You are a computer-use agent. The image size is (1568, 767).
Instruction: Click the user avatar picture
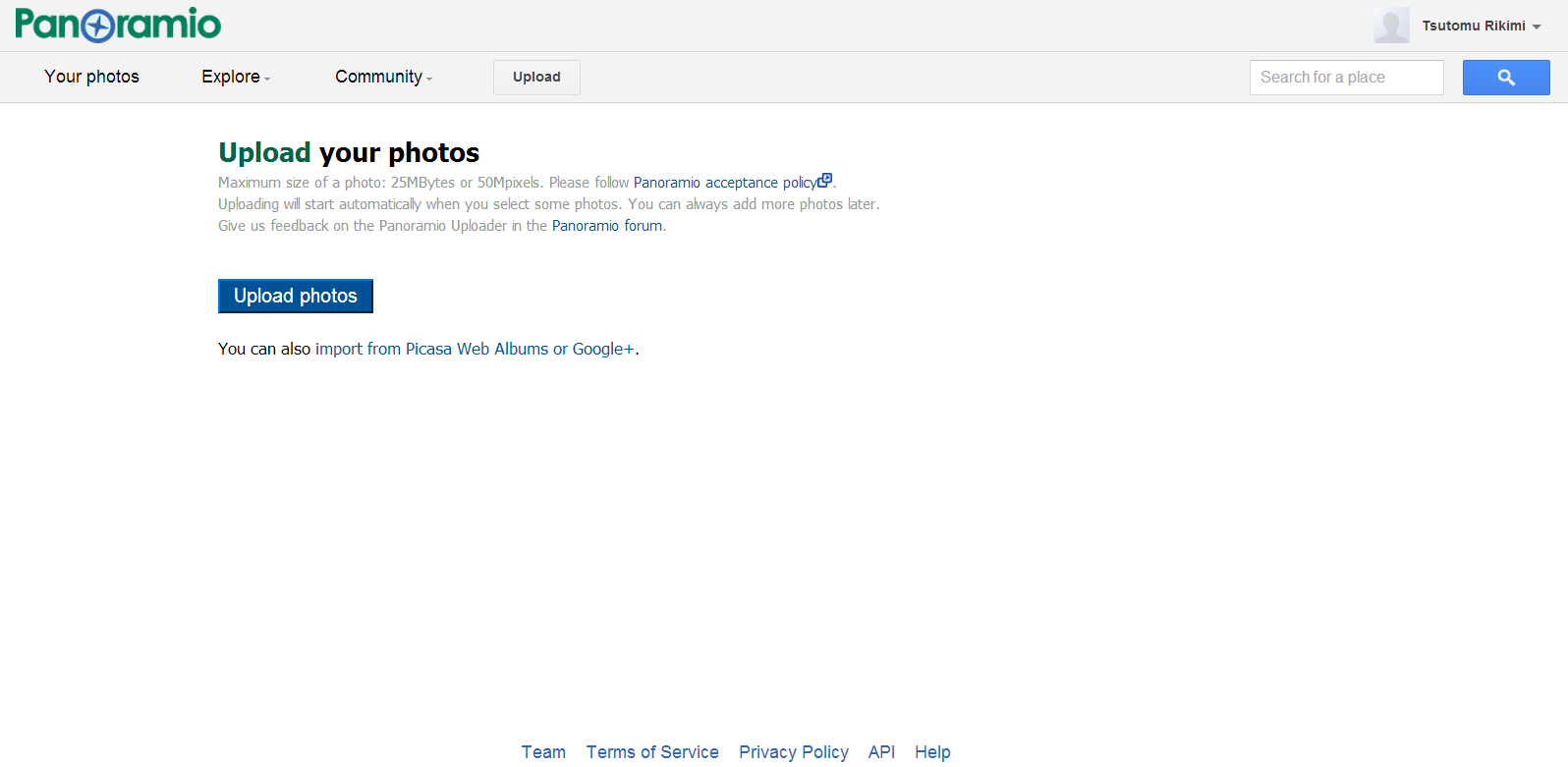(1391, 26)
